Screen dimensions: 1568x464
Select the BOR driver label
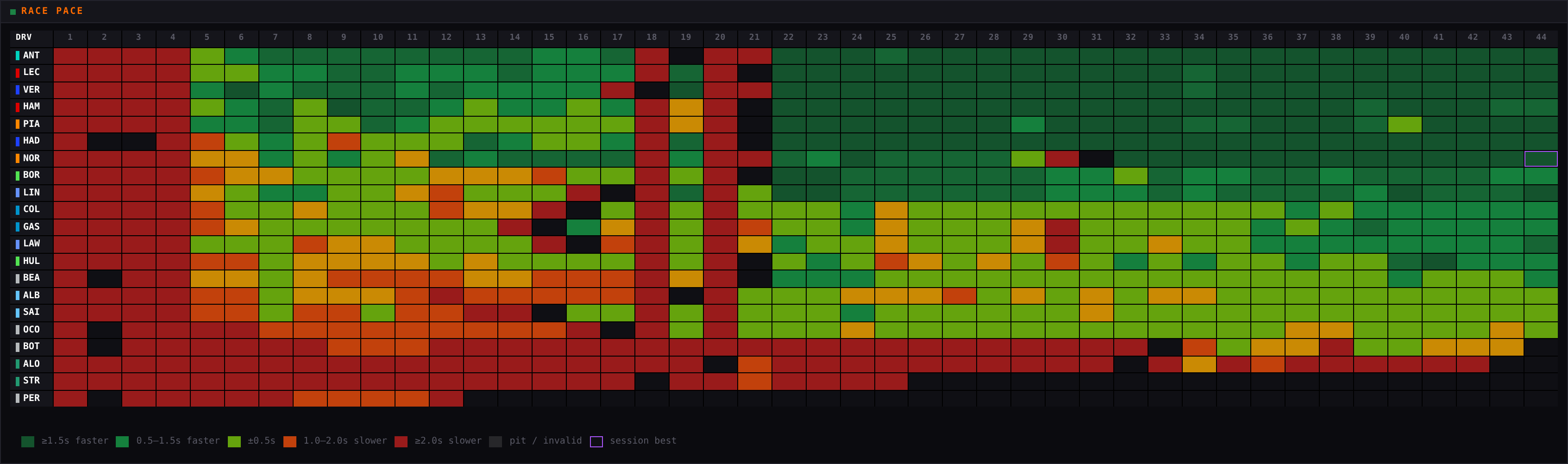31,176
